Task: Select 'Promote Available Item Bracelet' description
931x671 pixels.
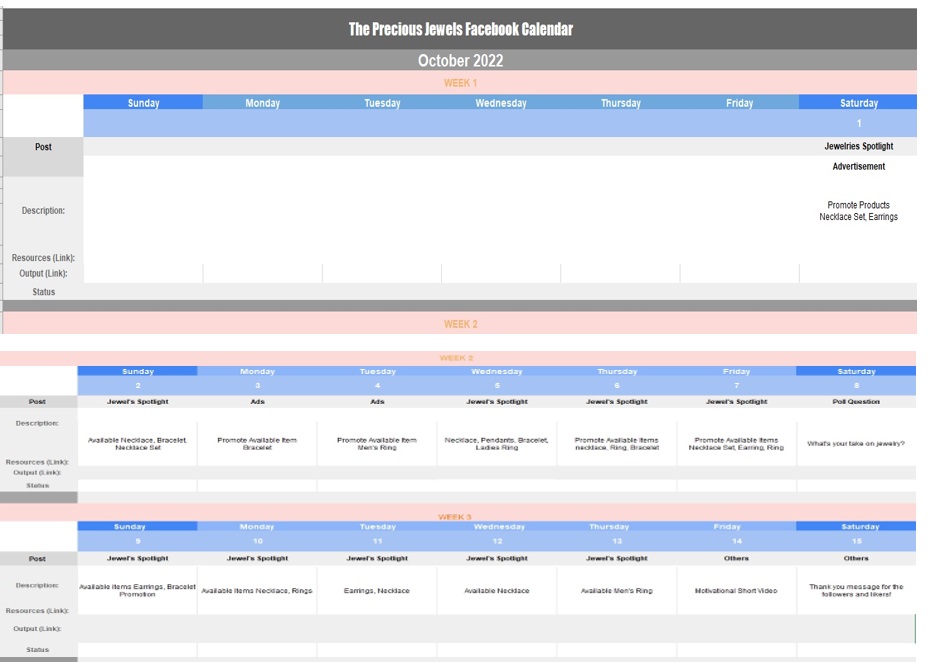Action: (257, 444)
